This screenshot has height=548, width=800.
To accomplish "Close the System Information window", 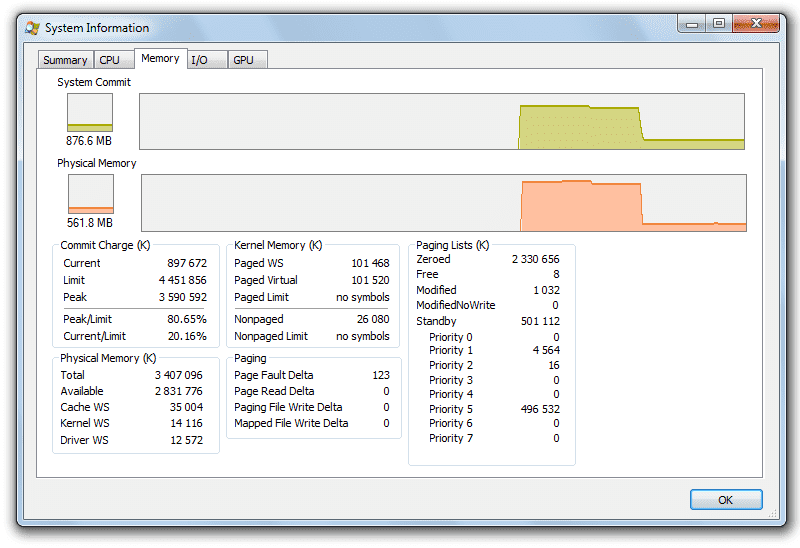I will (x=756, y=24).
